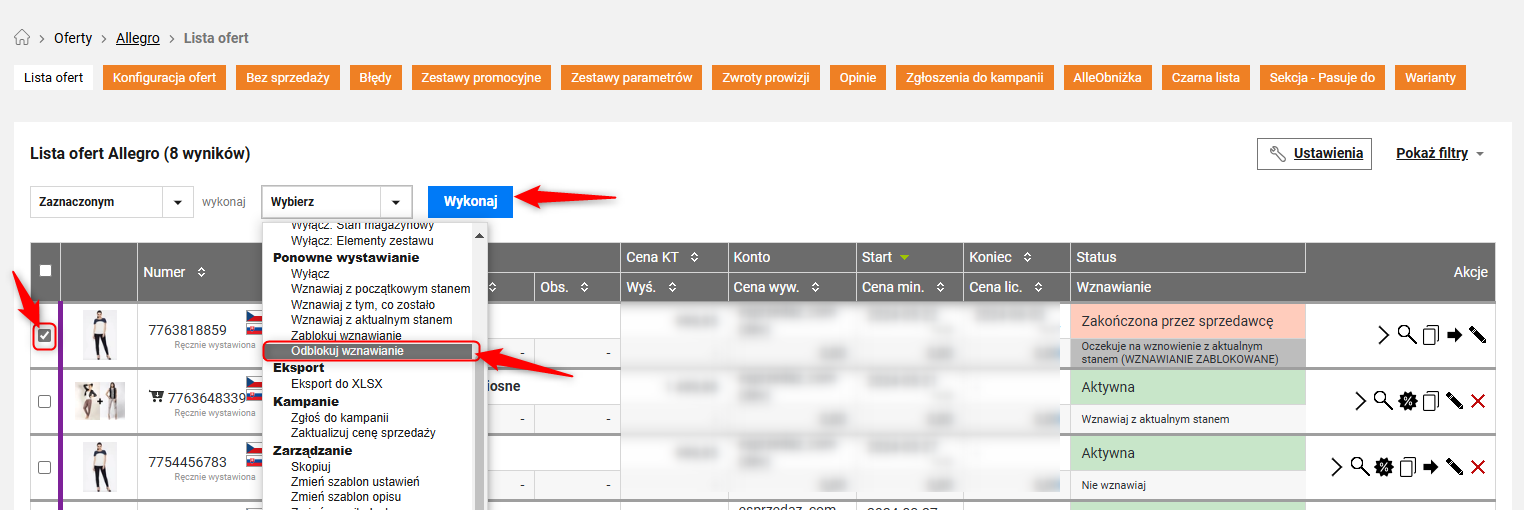
Task: Open Ustawienia settings button
Action: (1315, 153)
